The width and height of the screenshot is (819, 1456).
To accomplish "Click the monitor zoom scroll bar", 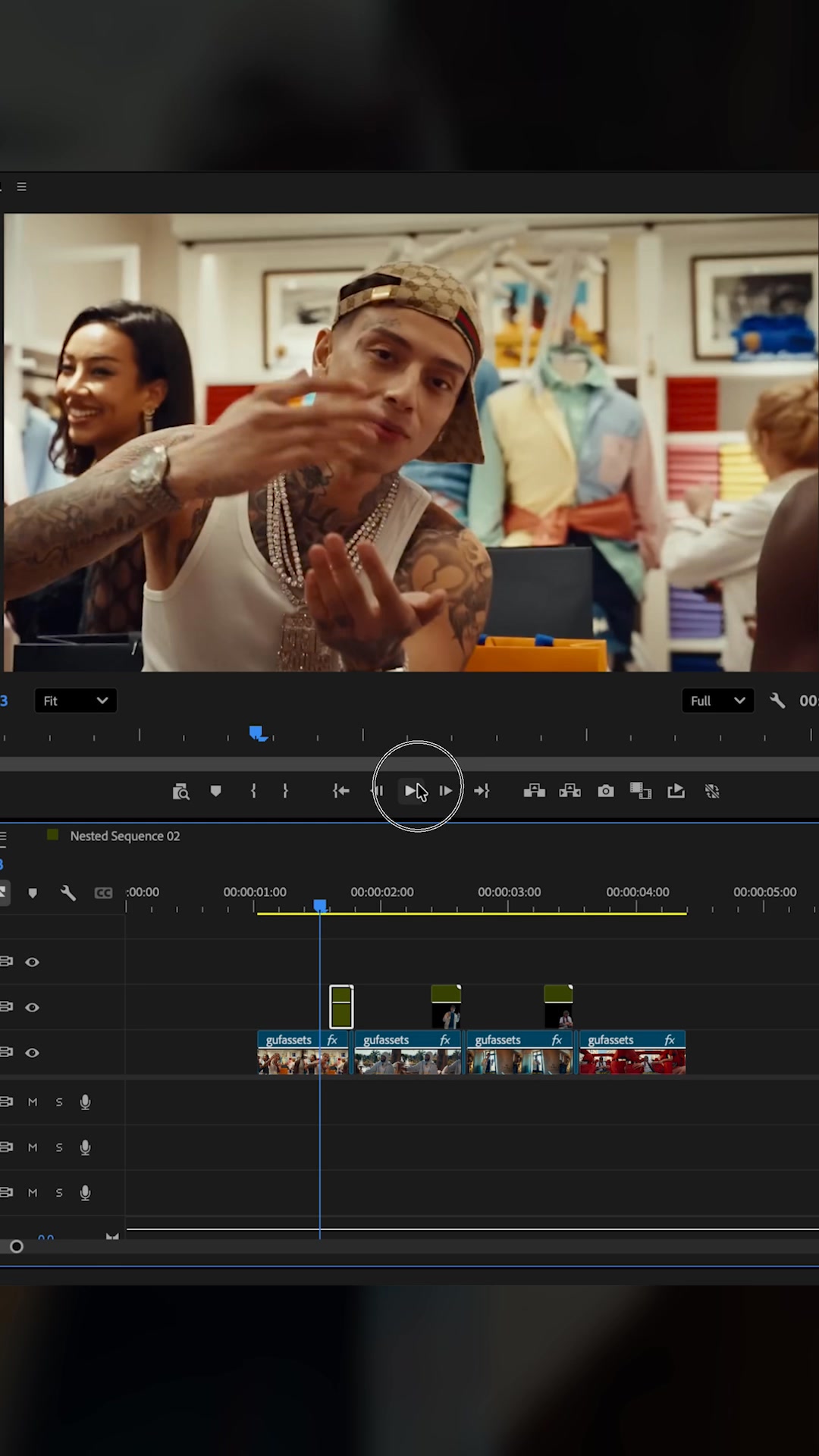I will pyautogui.click(x=409, y=764).
